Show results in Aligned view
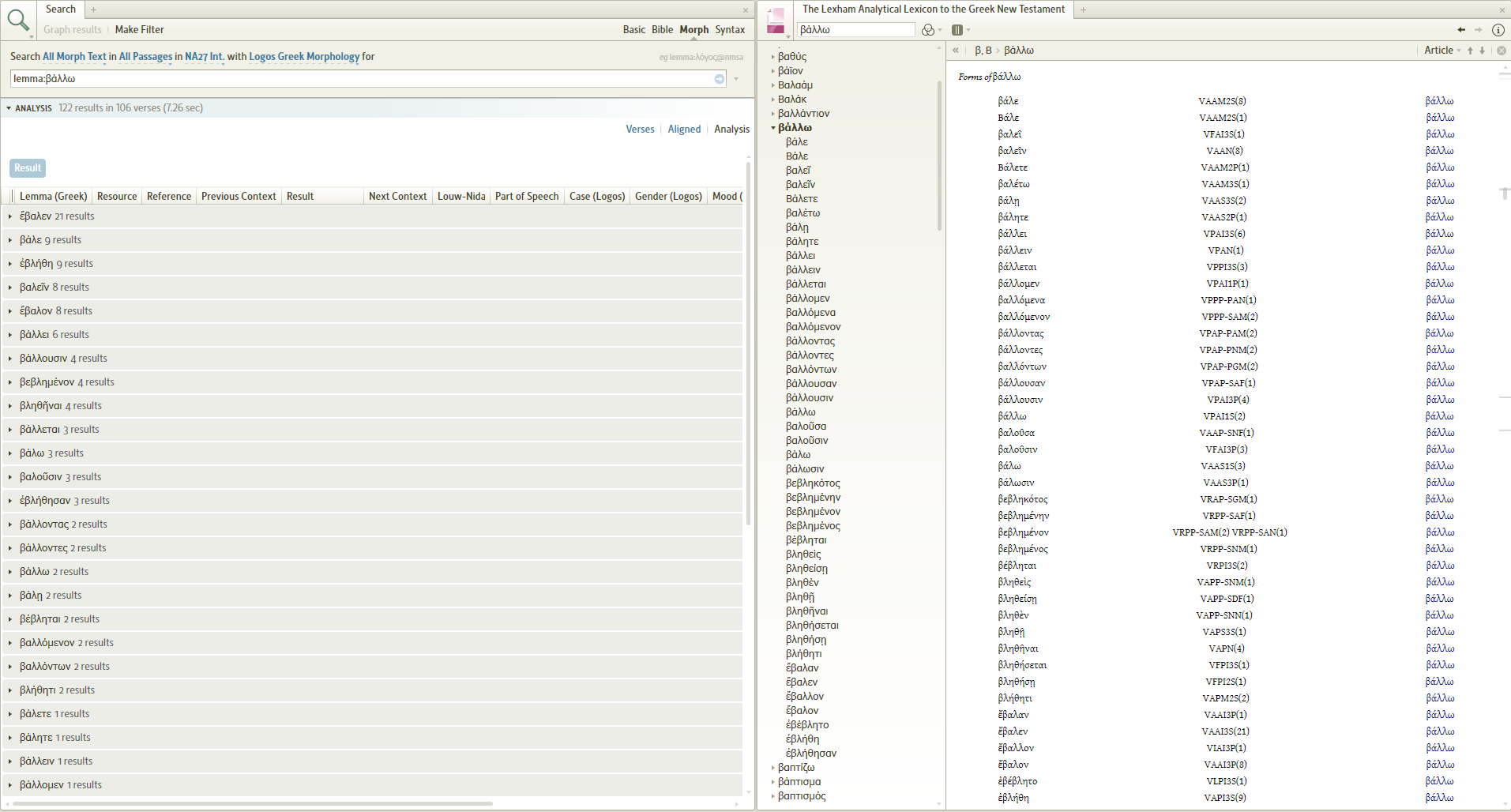The image size is (1511, 812). pyautogui.click(x=684, y=130)
